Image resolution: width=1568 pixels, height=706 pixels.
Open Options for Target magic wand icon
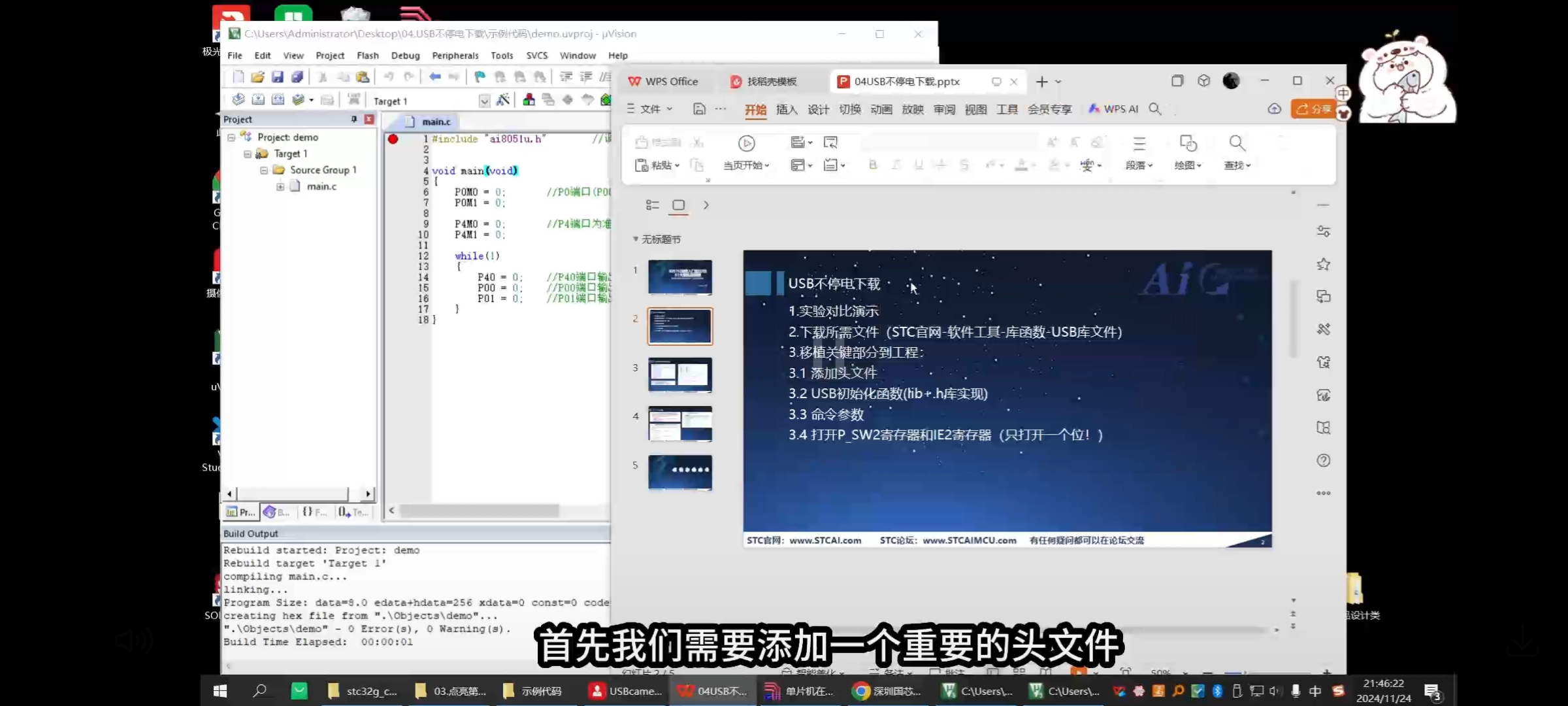click(x=503, y=99)
